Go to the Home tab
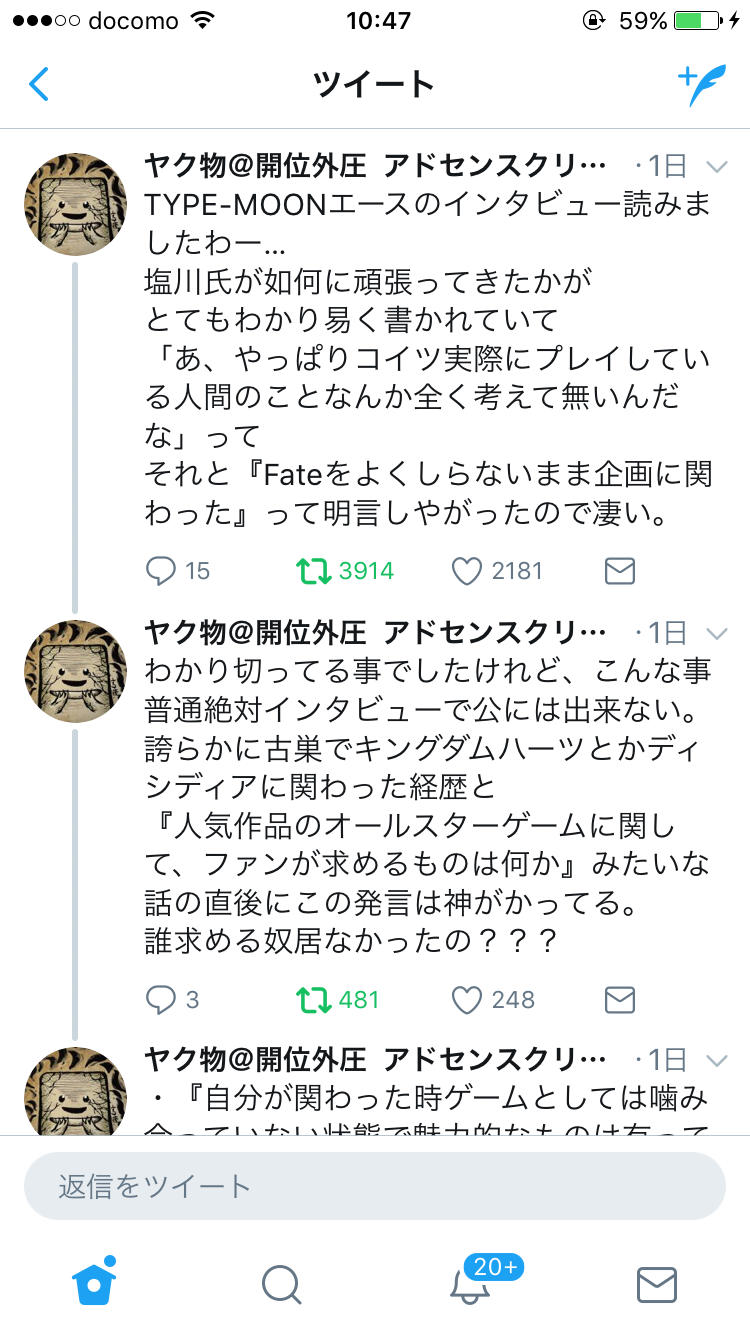The height and width of the screenshot is (1334, 750). [95, 1283]
